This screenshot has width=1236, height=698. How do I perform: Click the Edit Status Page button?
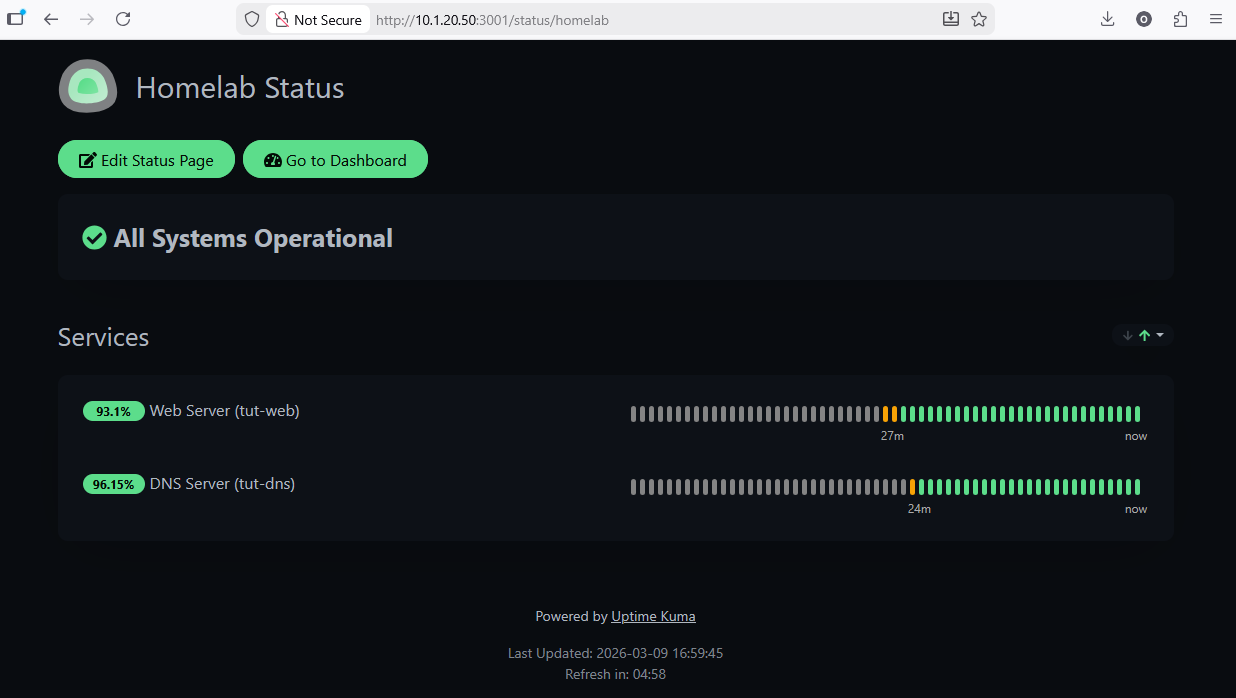point(146,159)
